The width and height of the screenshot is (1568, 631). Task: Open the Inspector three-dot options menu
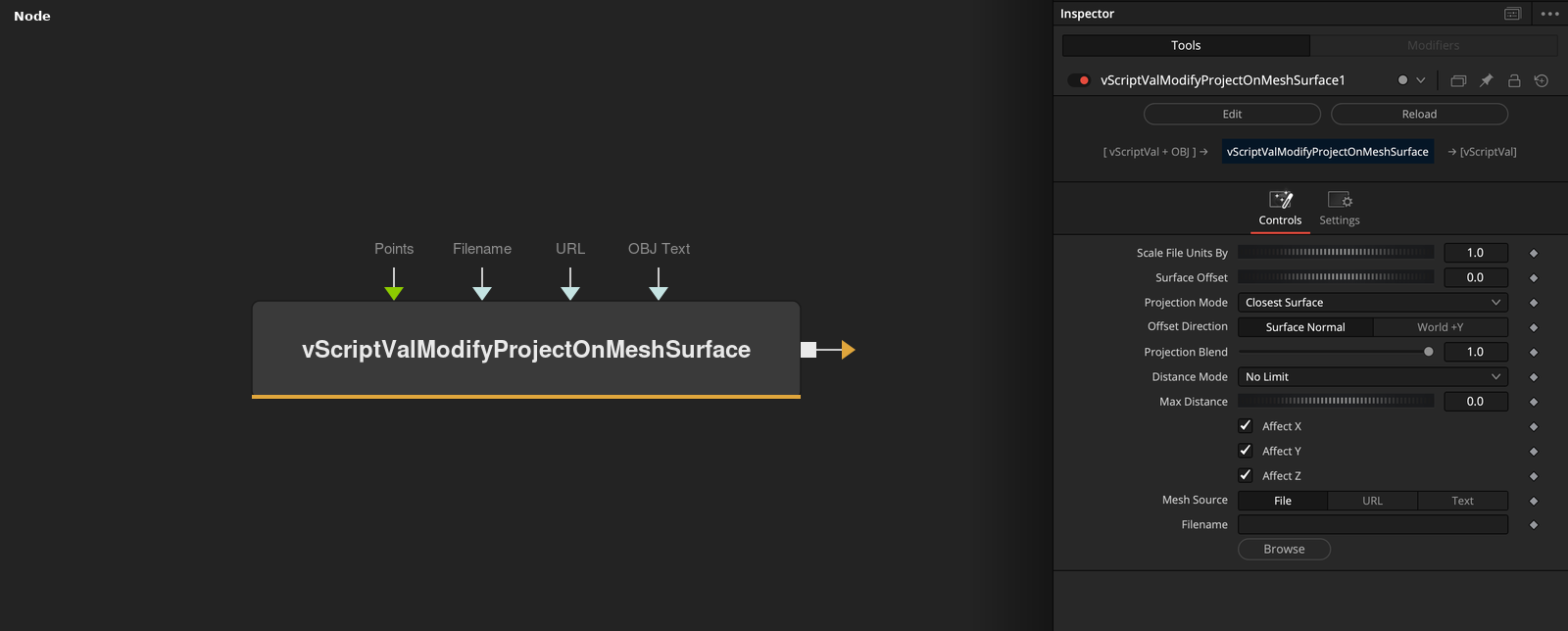pyautogui.click(x=1549, y=14)
